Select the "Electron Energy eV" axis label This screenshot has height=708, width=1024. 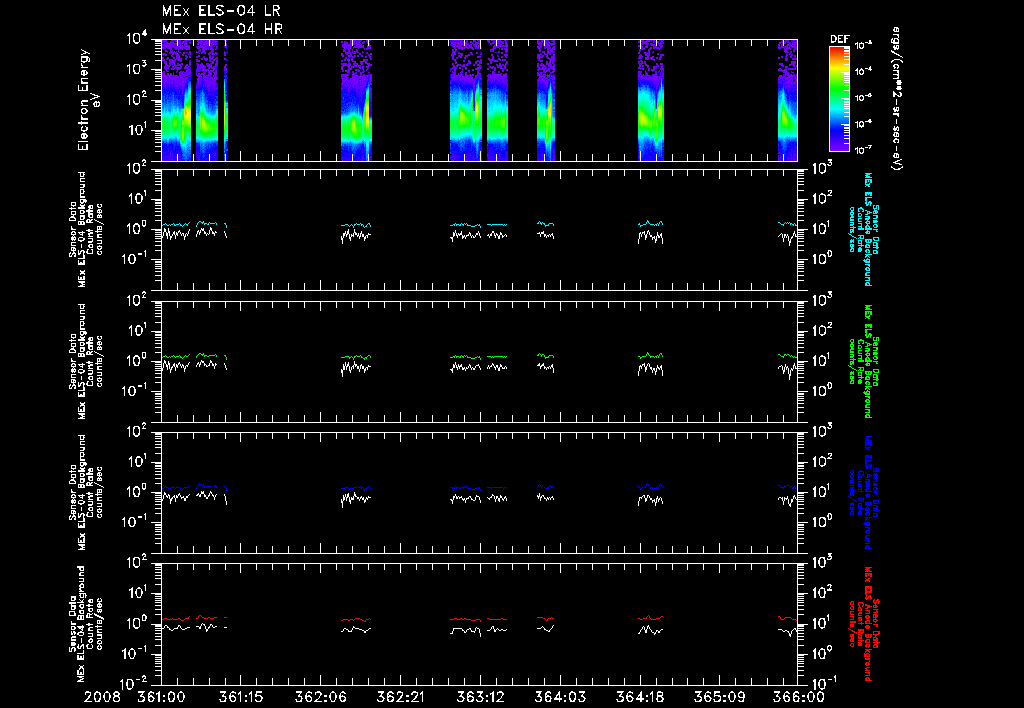pos(88,100)
